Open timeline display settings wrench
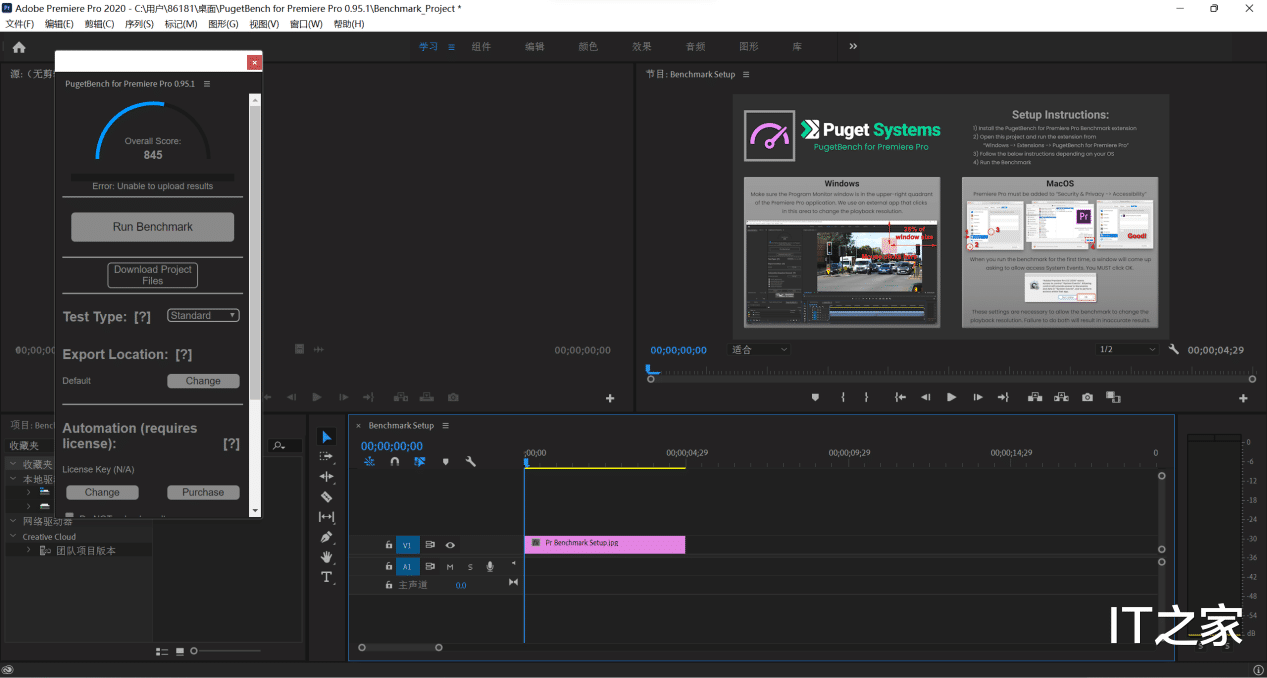Image resolution: width=1267 pixels, height=678 pixels. (x=470, y=462)
